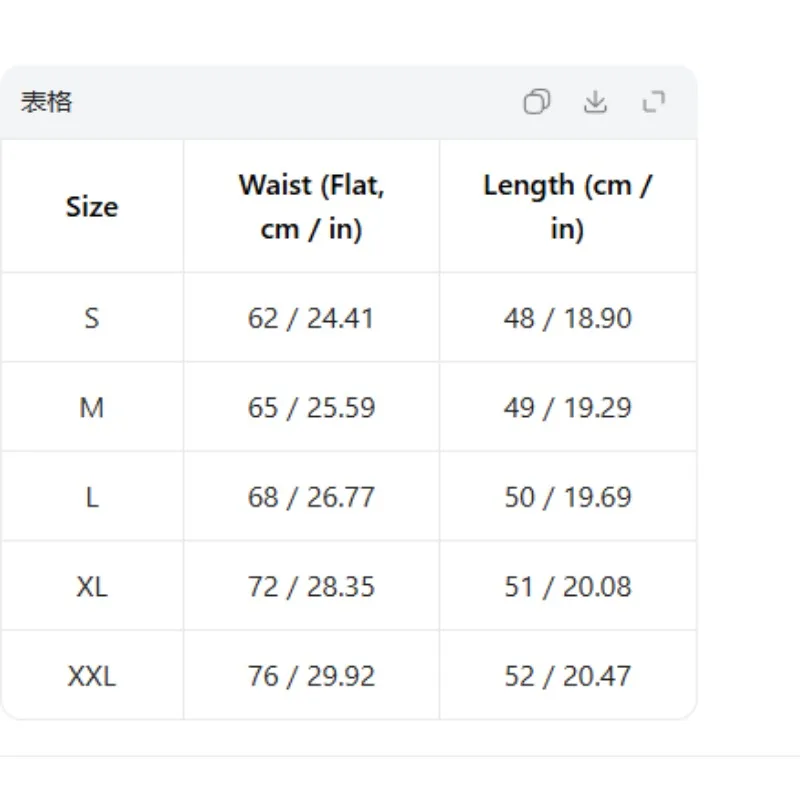Click the M size cell
Viewport: 800px width, 800px height.
[x=92, y=408]
